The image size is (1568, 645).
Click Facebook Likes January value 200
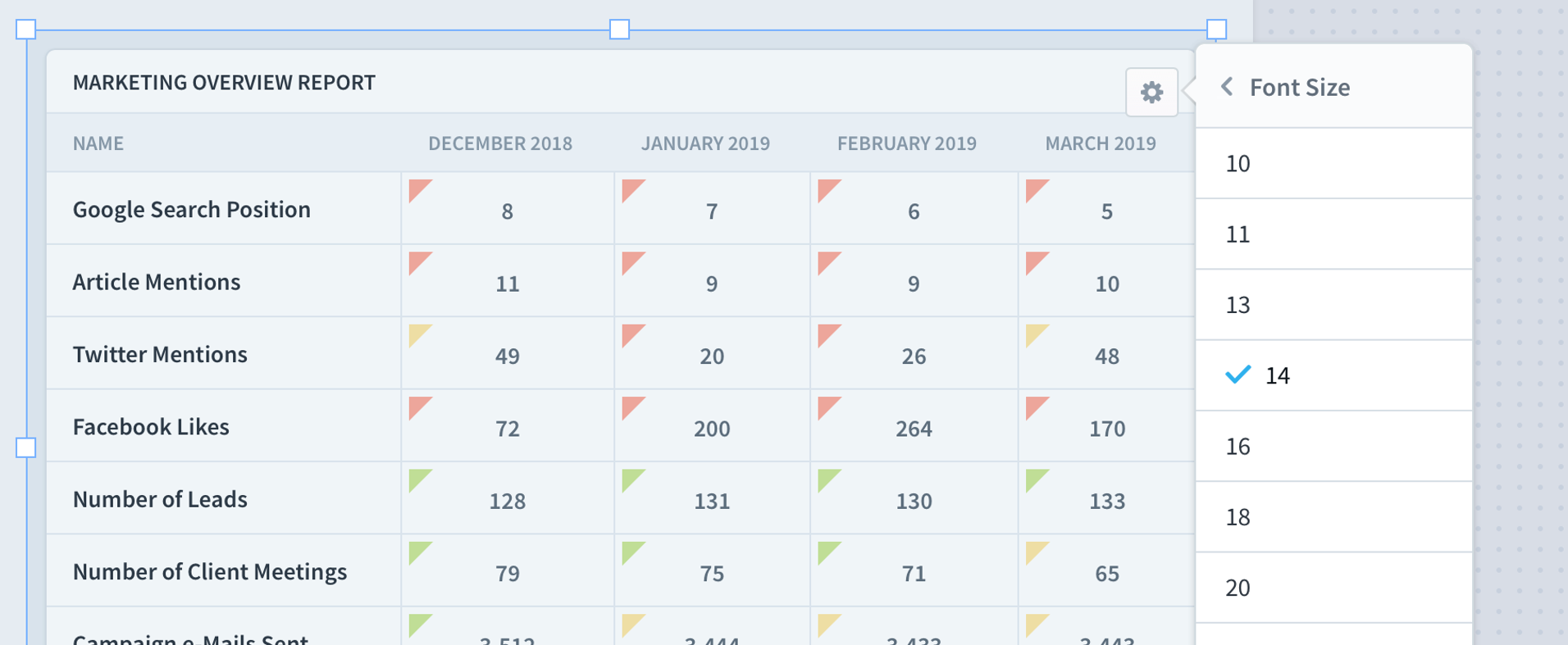(712, 429)
